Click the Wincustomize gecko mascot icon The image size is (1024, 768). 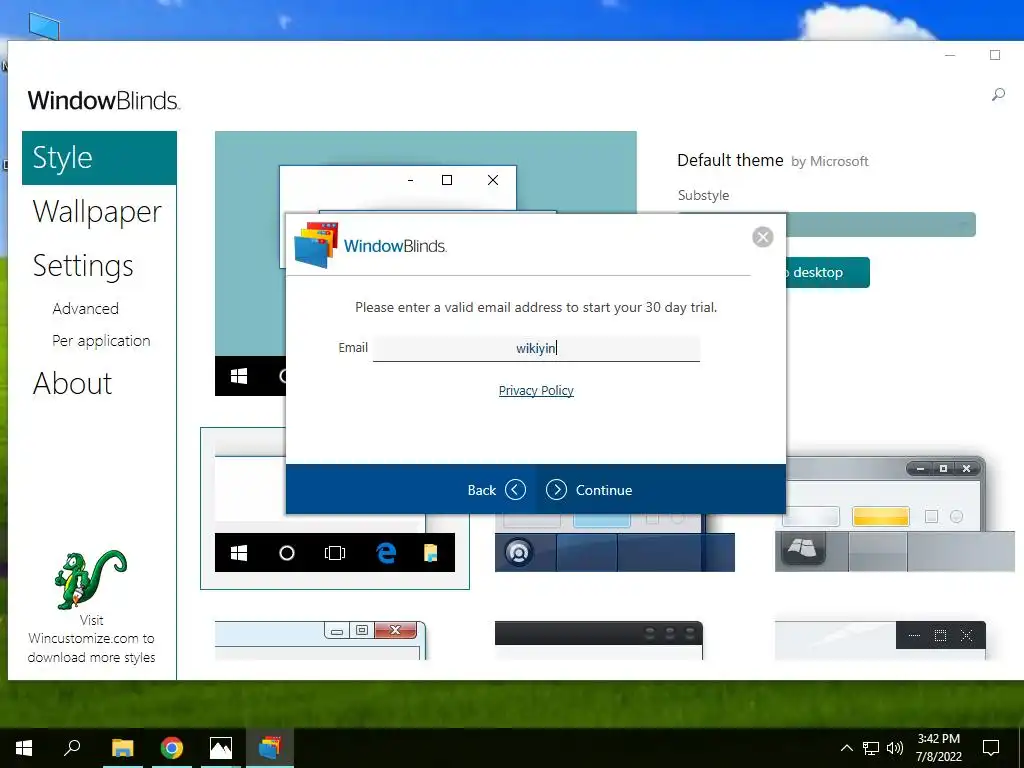(89, 580)
